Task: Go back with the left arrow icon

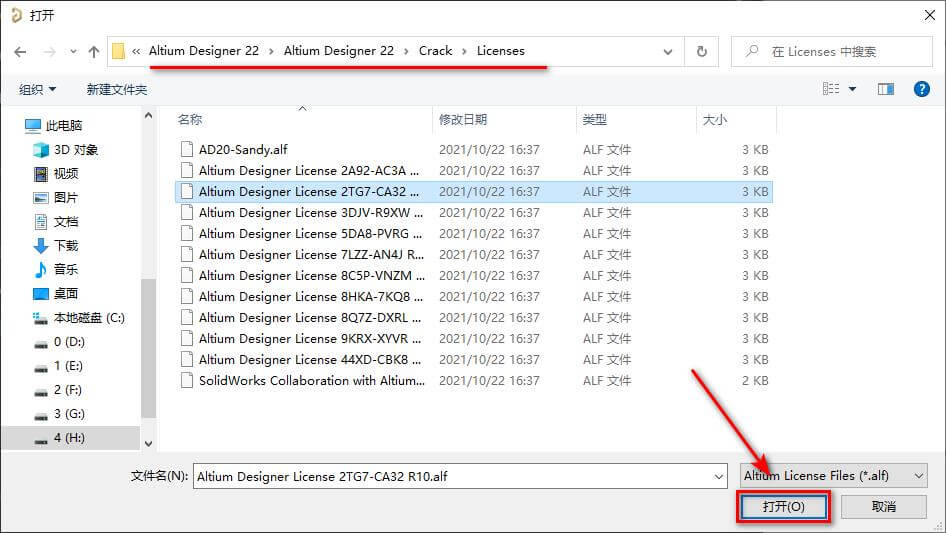Action: 20,52
